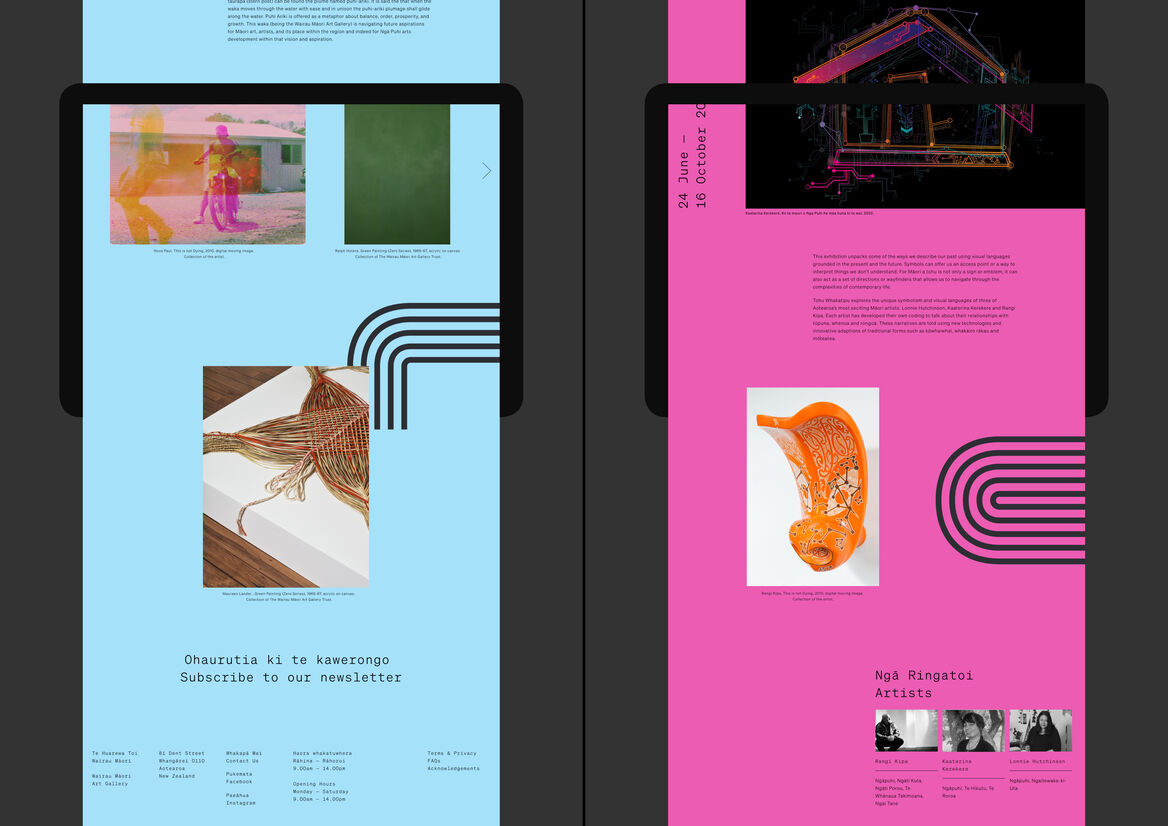Click Subscribe to our newsletter

(x=291, y=677)
